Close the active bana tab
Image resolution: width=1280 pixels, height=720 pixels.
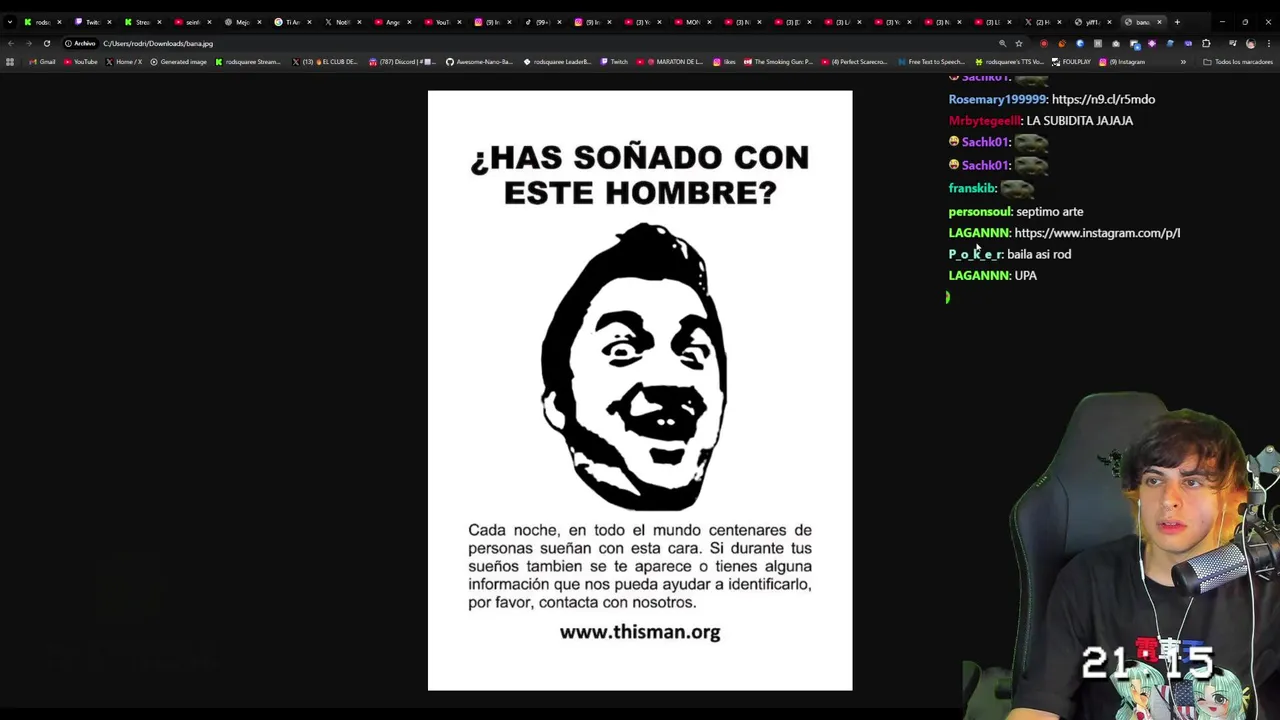click(1159, 22)
